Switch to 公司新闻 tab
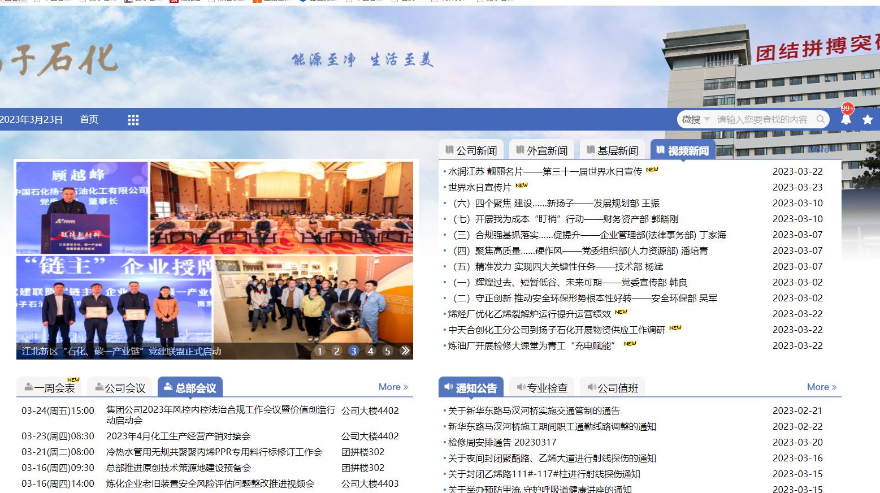Image resolution: width=880 pixels, height=493 pixels. coord(471,150)
